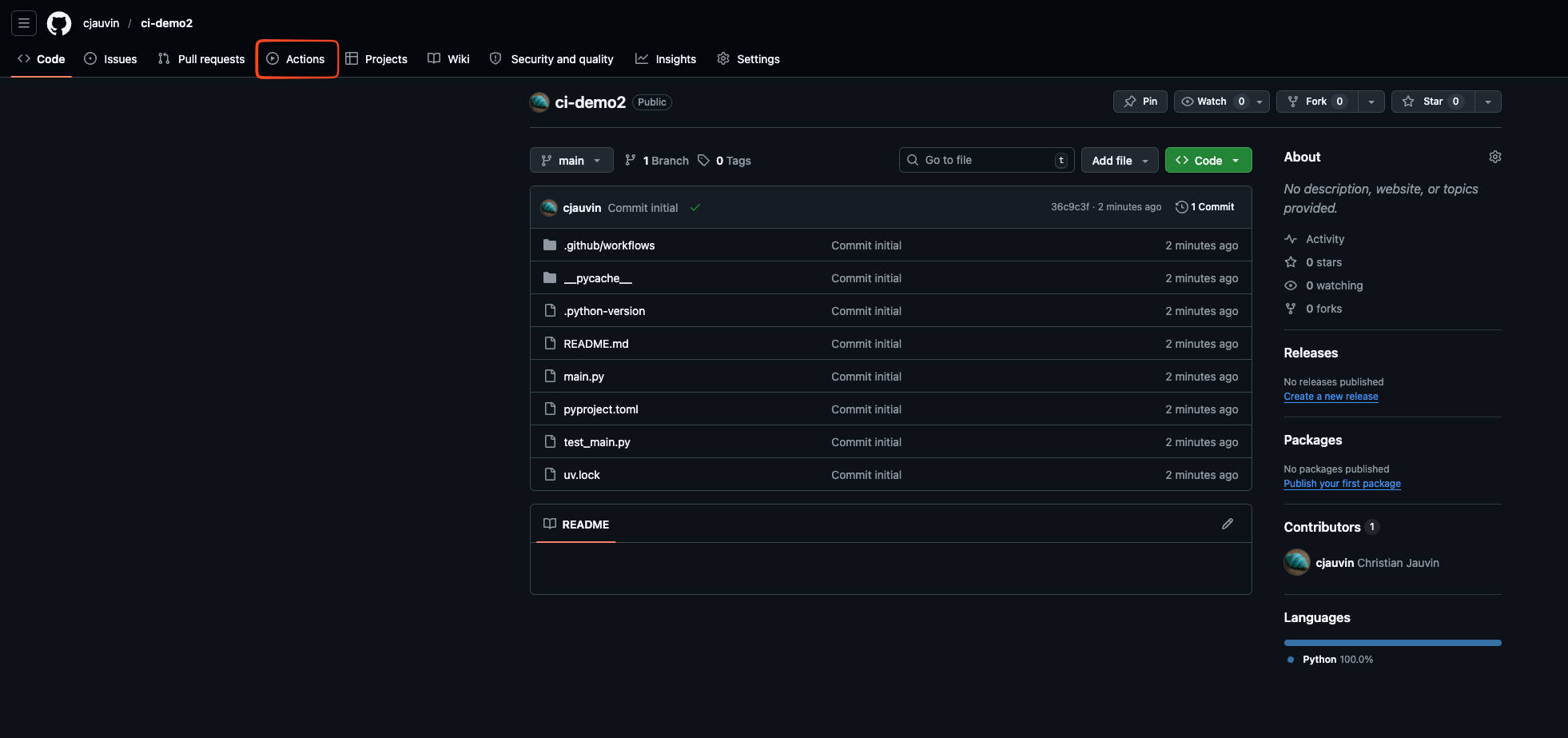
Task: Expand the green Code dropdown
Action: [x=1208, y=161]
